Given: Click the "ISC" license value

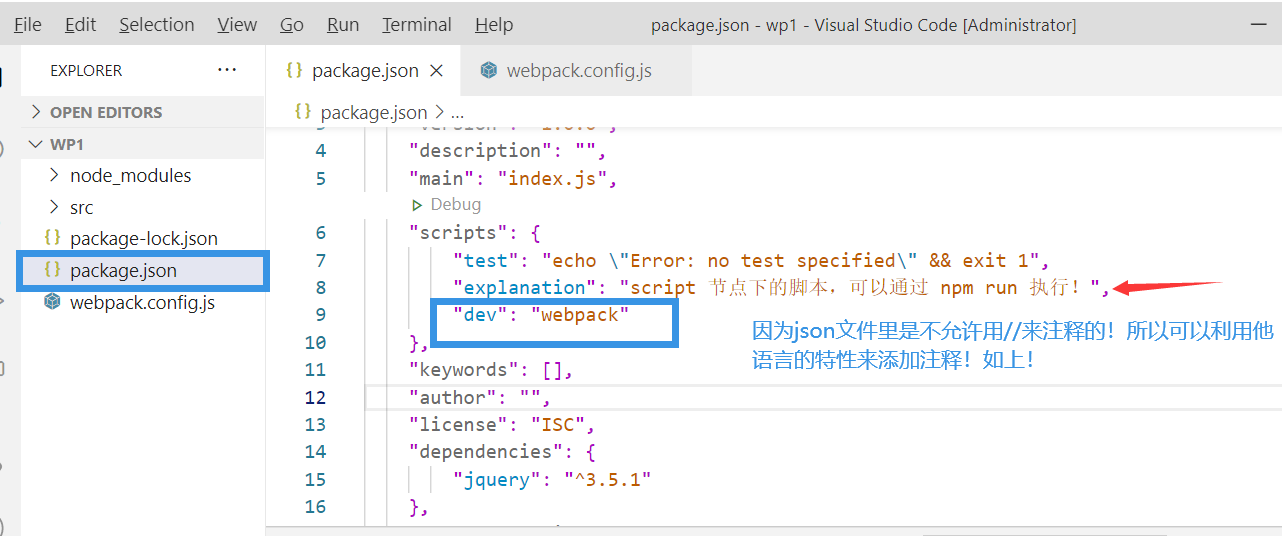Looking at the screenshot, I should coord(557,425).
